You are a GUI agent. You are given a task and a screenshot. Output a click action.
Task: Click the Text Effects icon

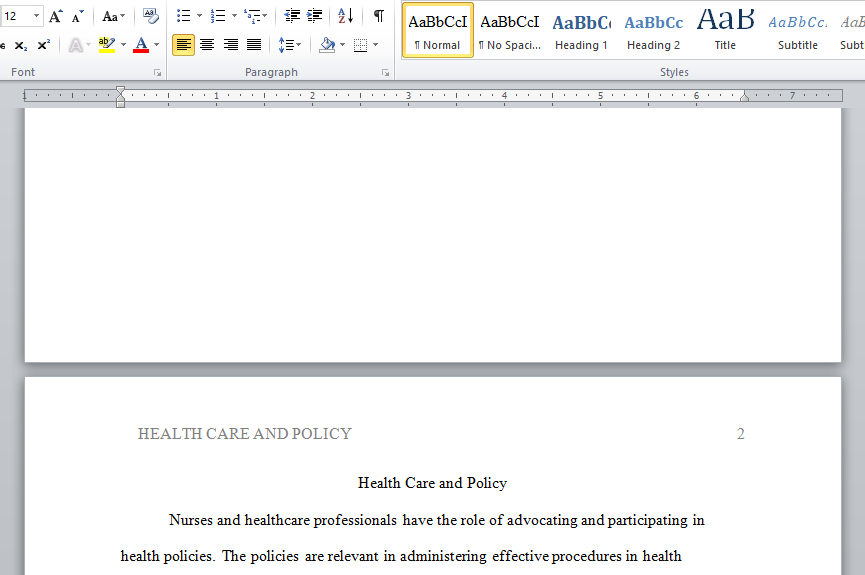(x=76, y=45)
